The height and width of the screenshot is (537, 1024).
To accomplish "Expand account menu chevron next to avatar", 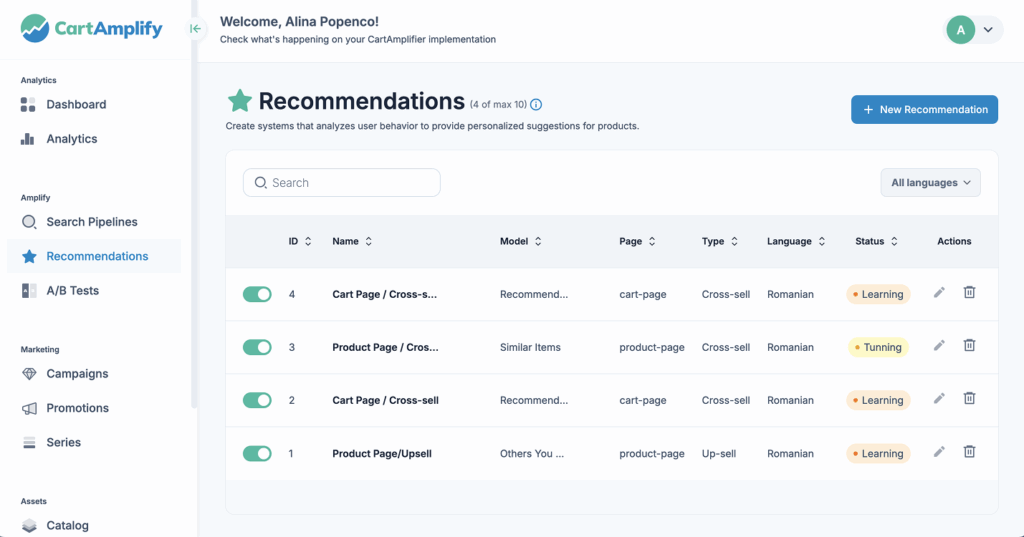I will [x=988, y=30].
